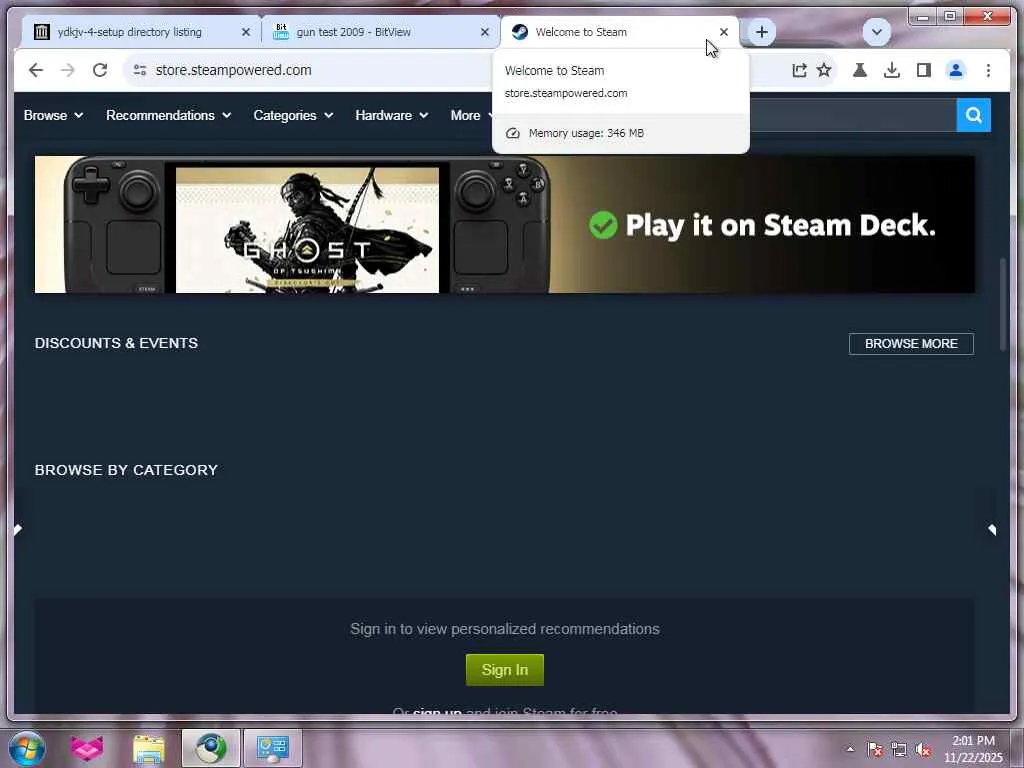Image resolution: width=1024 pixels, height=768 pixels.
Task: Click the Steam store search magnifier button
Action: (x=974, y=115)
